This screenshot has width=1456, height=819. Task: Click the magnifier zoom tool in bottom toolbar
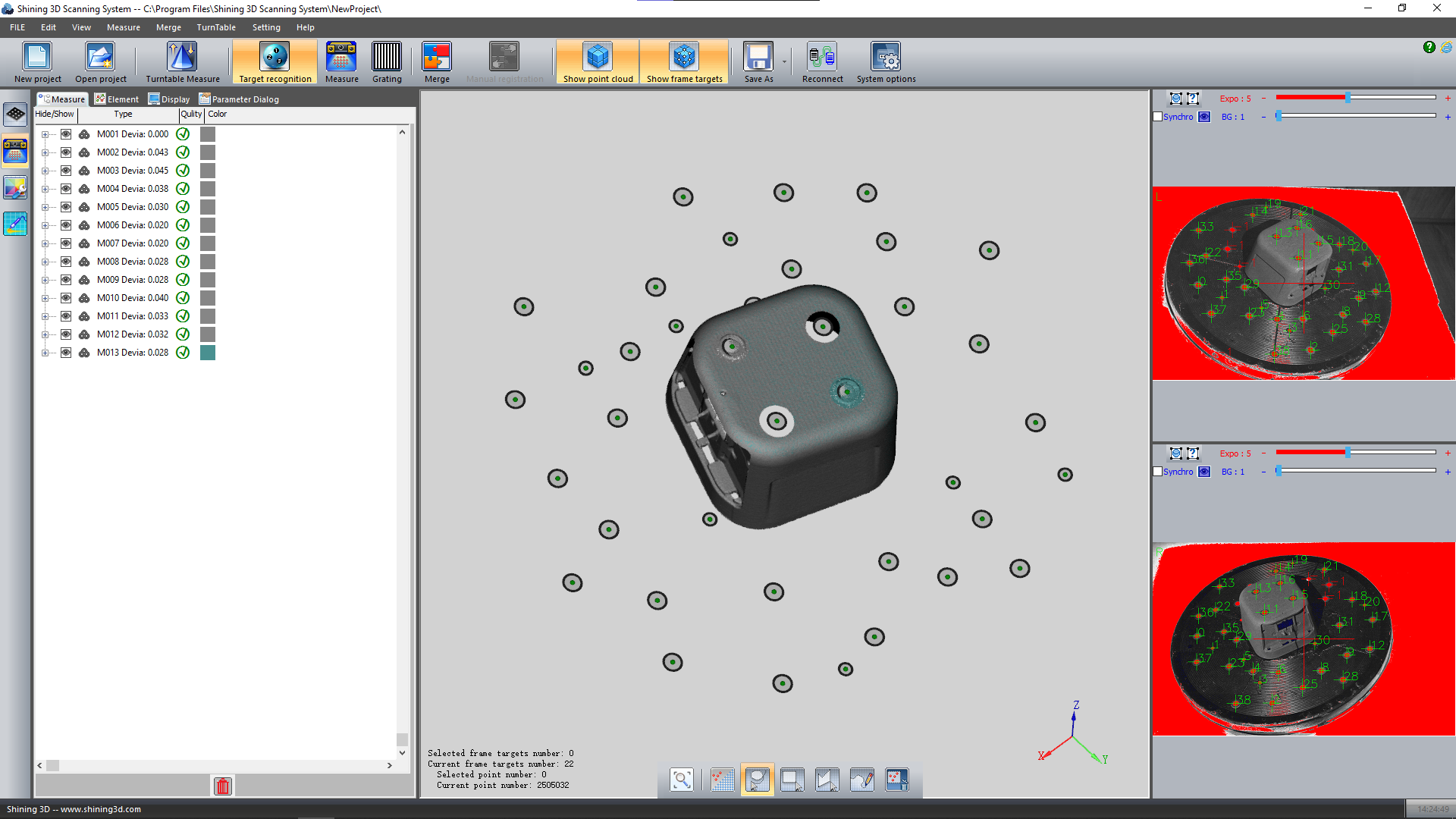pos(681,780)
